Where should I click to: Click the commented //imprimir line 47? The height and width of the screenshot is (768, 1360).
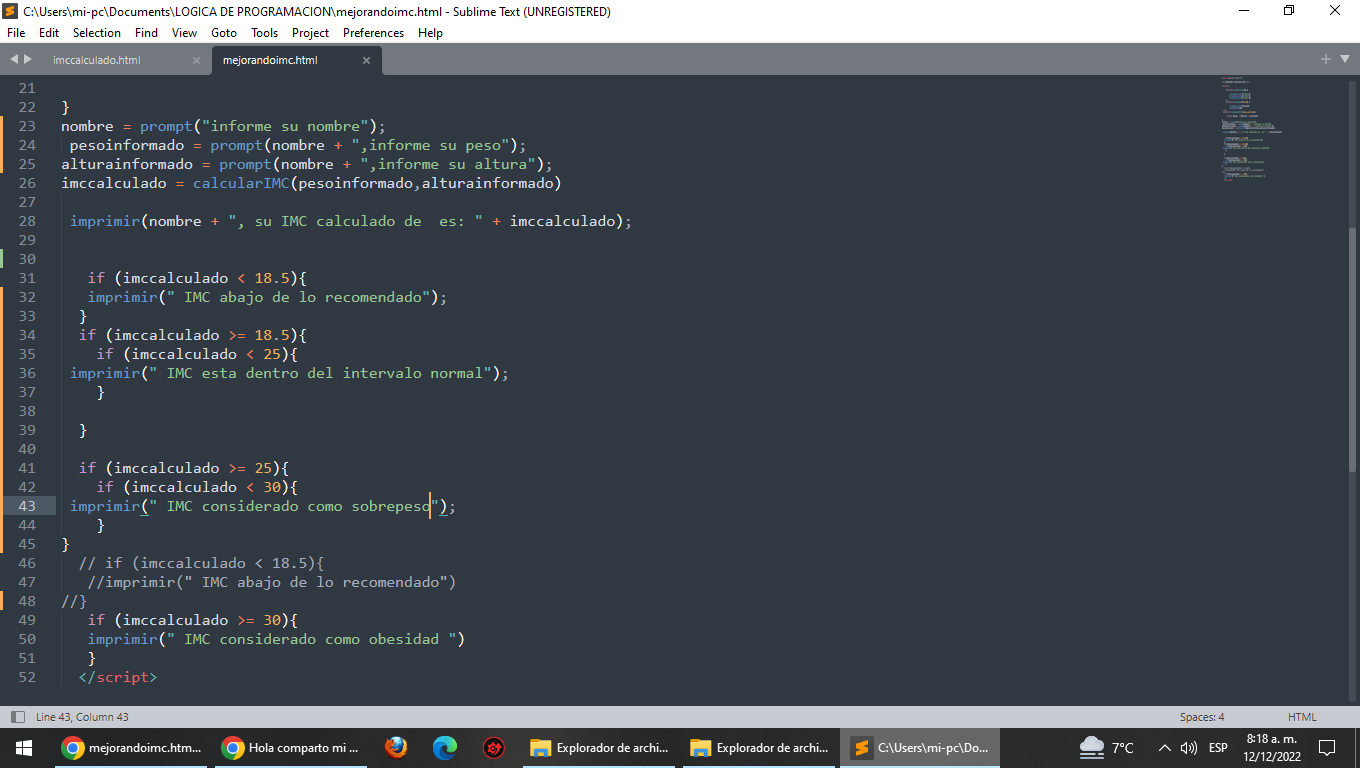[272, 582]
